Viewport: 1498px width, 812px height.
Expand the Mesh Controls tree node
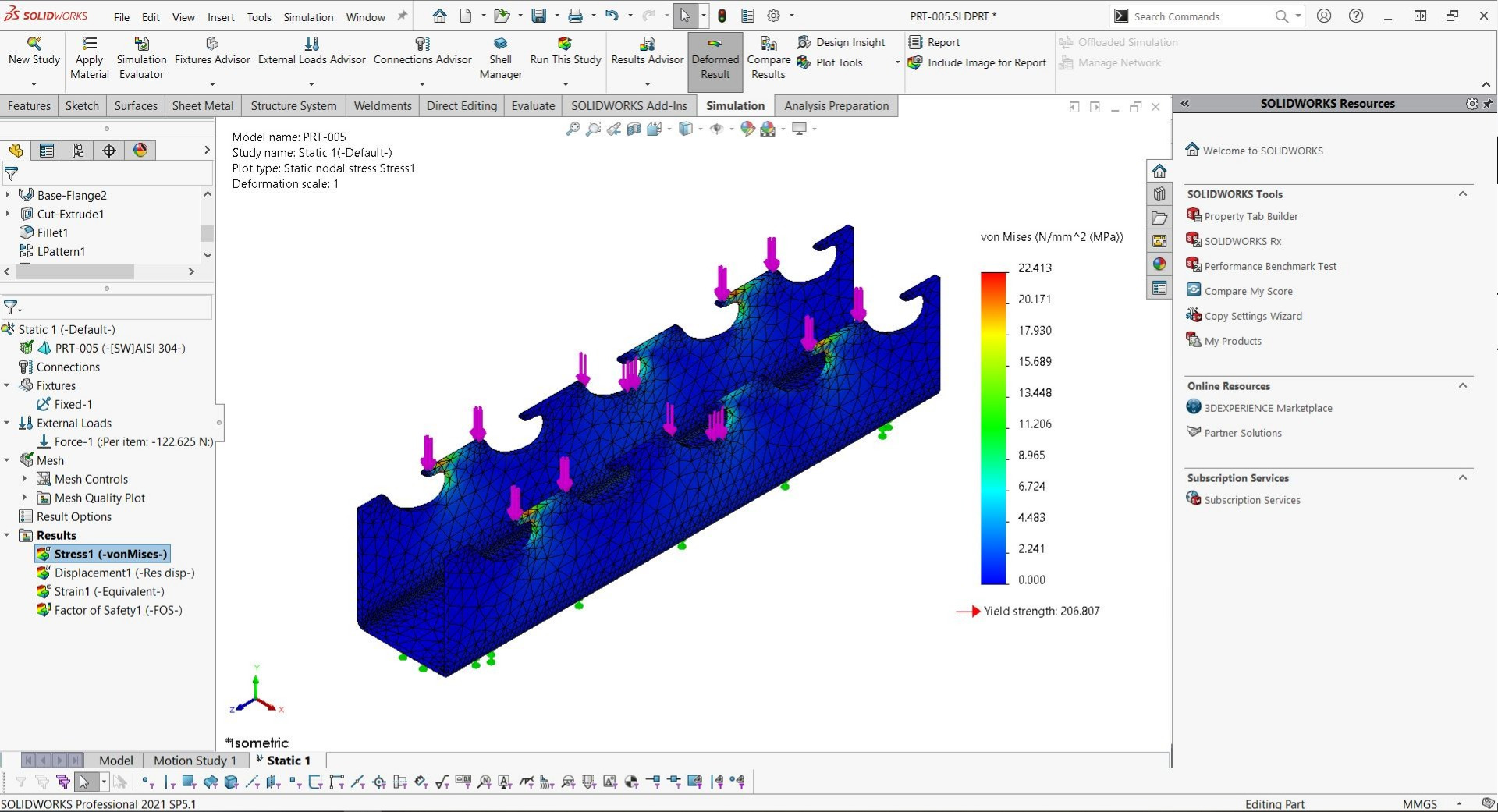coord(24,479)
